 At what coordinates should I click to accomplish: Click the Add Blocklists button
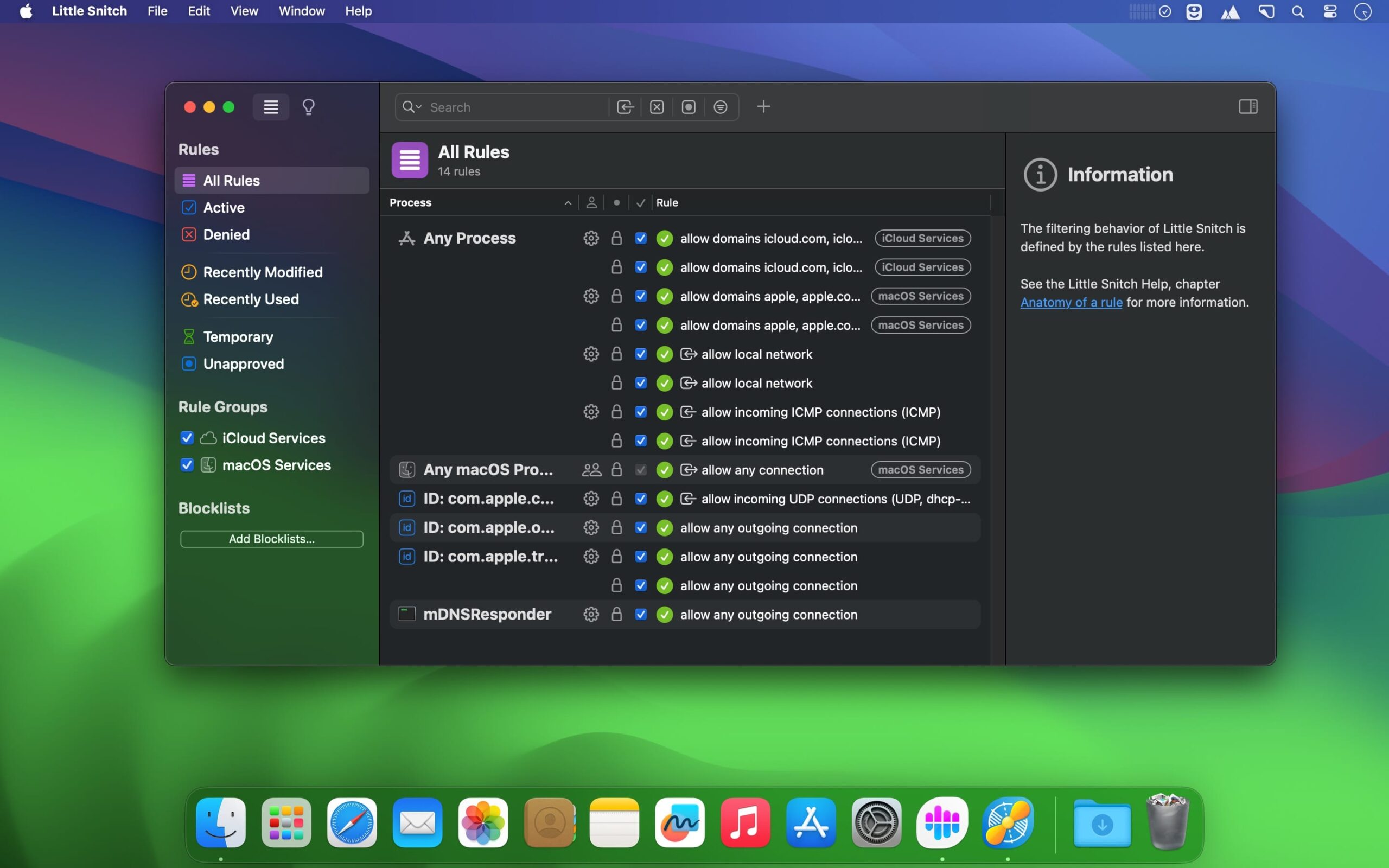pyautogui.click(x=271, y=539)
